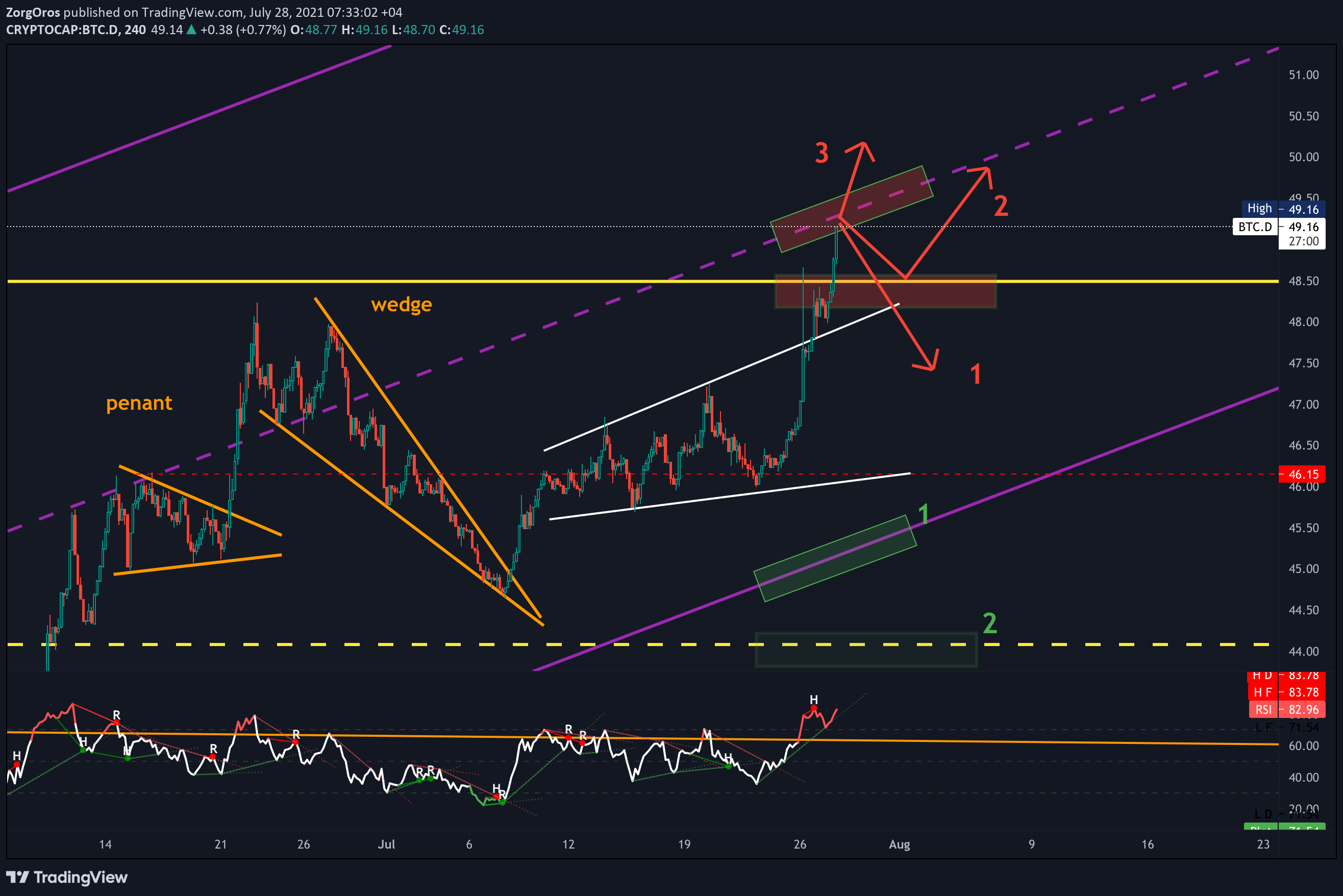Click the TradingView logo in the footer

point(67,877)
